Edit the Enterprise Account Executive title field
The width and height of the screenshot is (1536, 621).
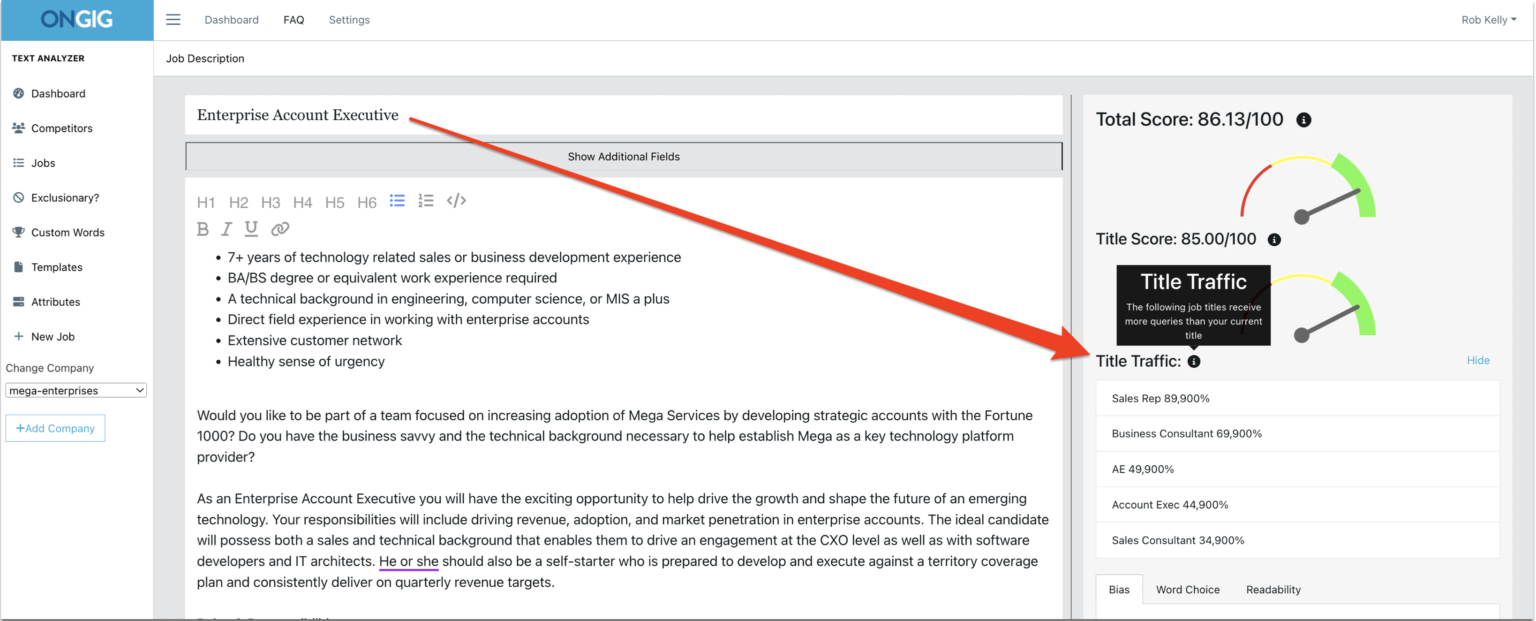(x=297, y=115)
